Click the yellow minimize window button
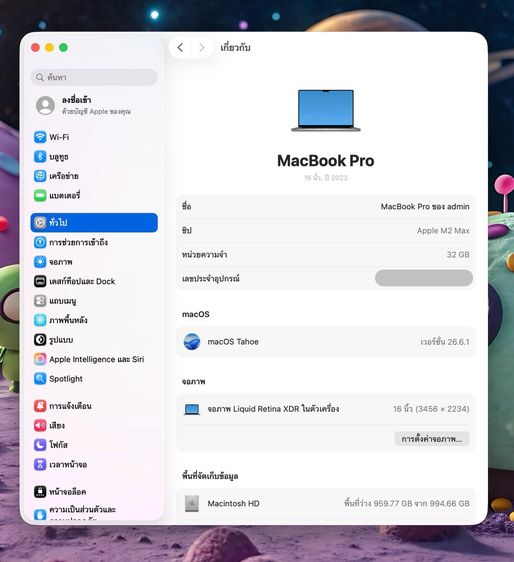Image resolution: width=514 pixels, height=562 pixels. coord(49,48)
